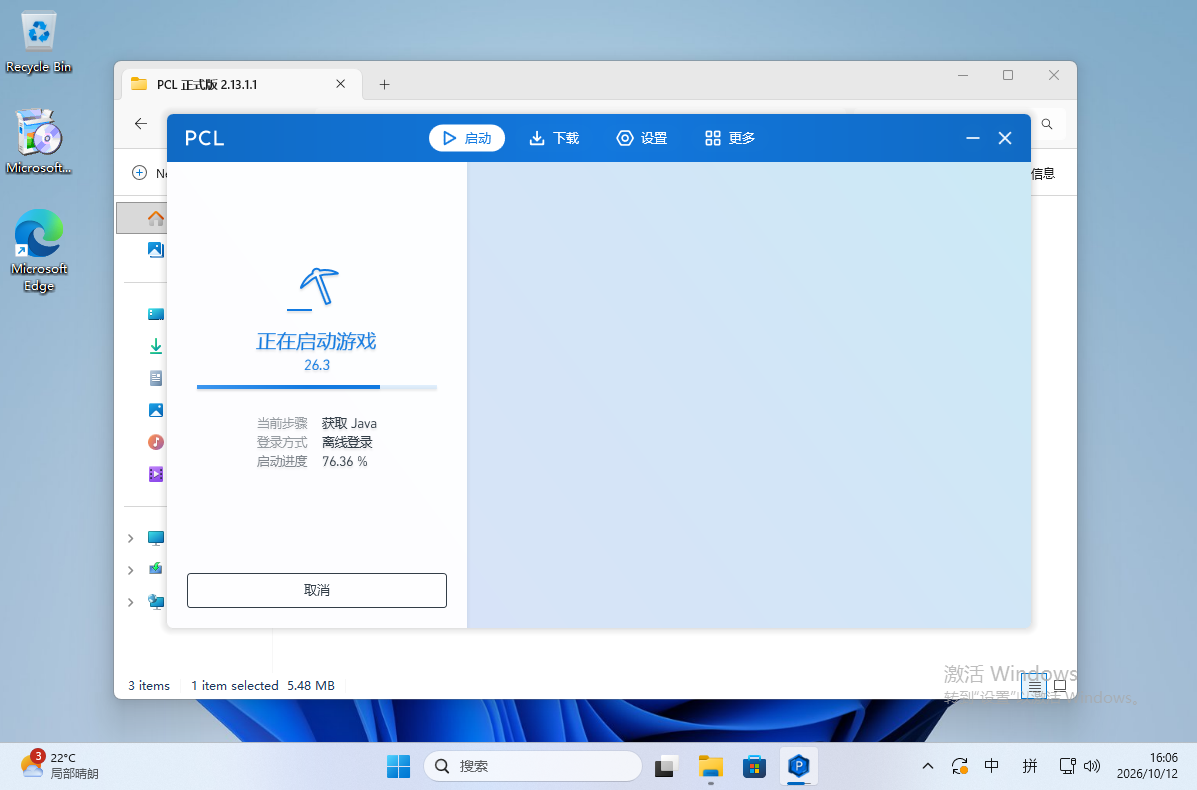
Task: Open network settings from system tray
Action: click(1067, 766)
